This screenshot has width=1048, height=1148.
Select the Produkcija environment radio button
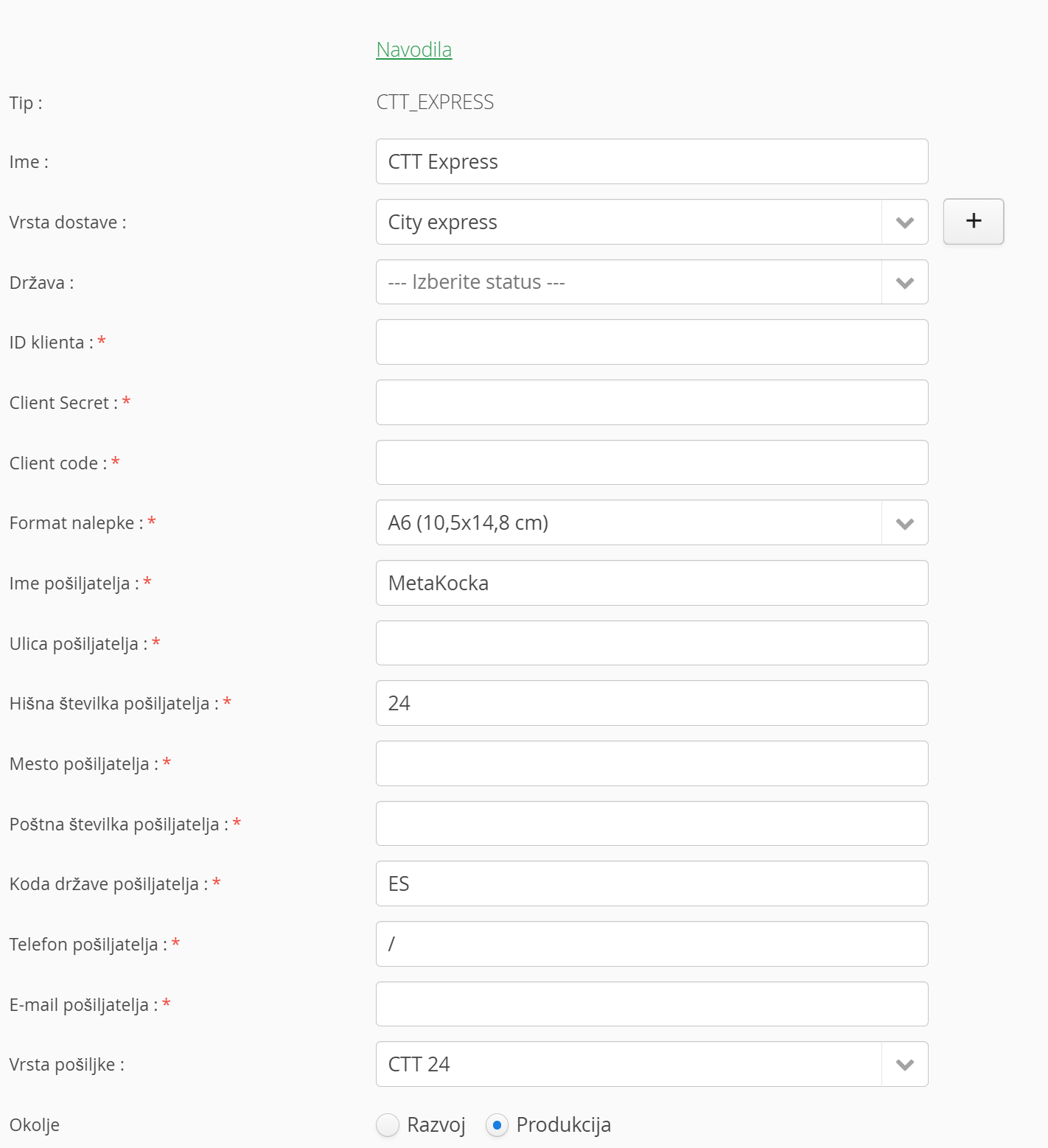497,1125
